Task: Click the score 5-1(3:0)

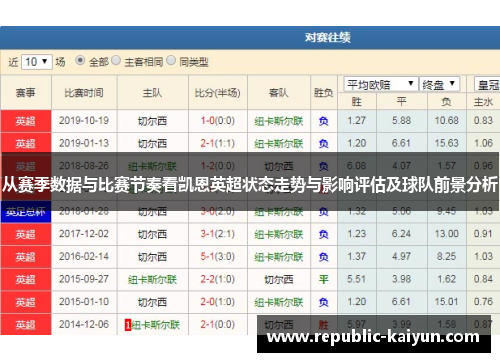Action: click(x=218, y=257)
